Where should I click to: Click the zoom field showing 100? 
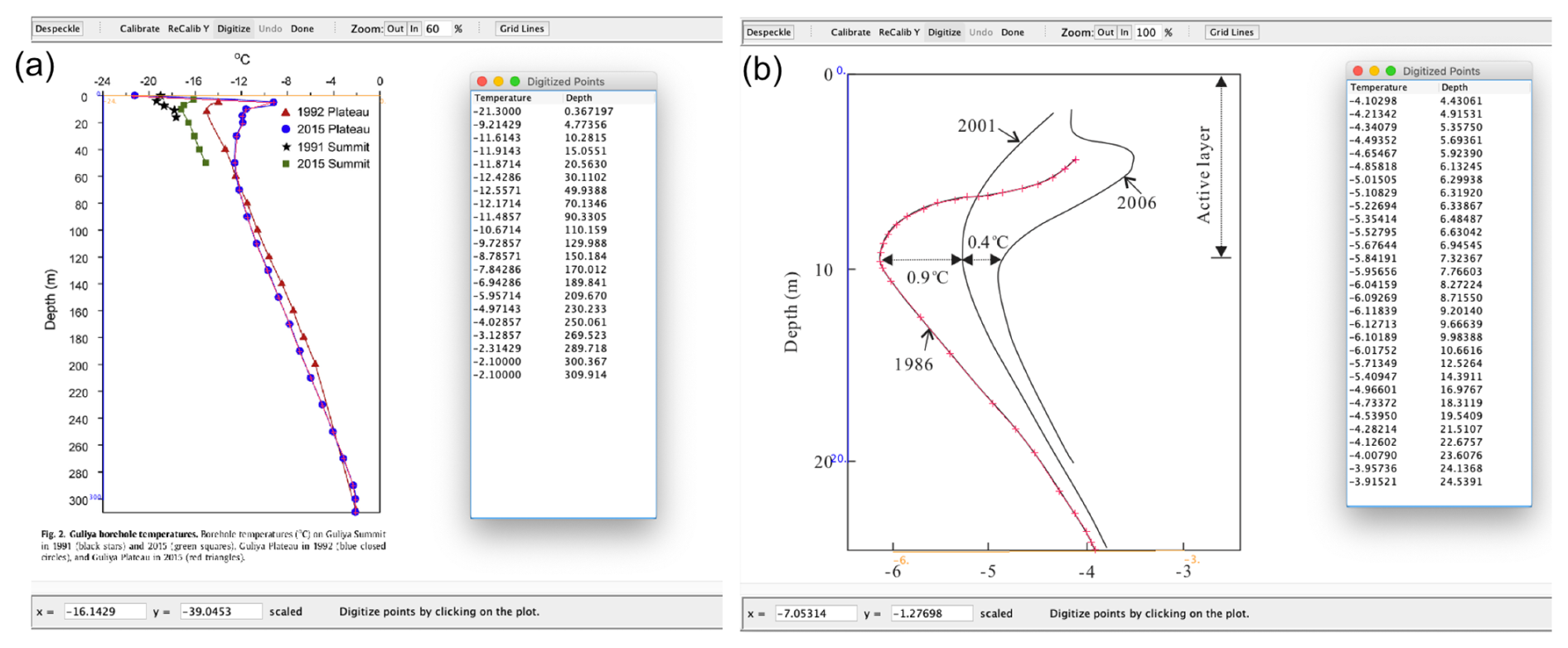[x=1147, y=32]
